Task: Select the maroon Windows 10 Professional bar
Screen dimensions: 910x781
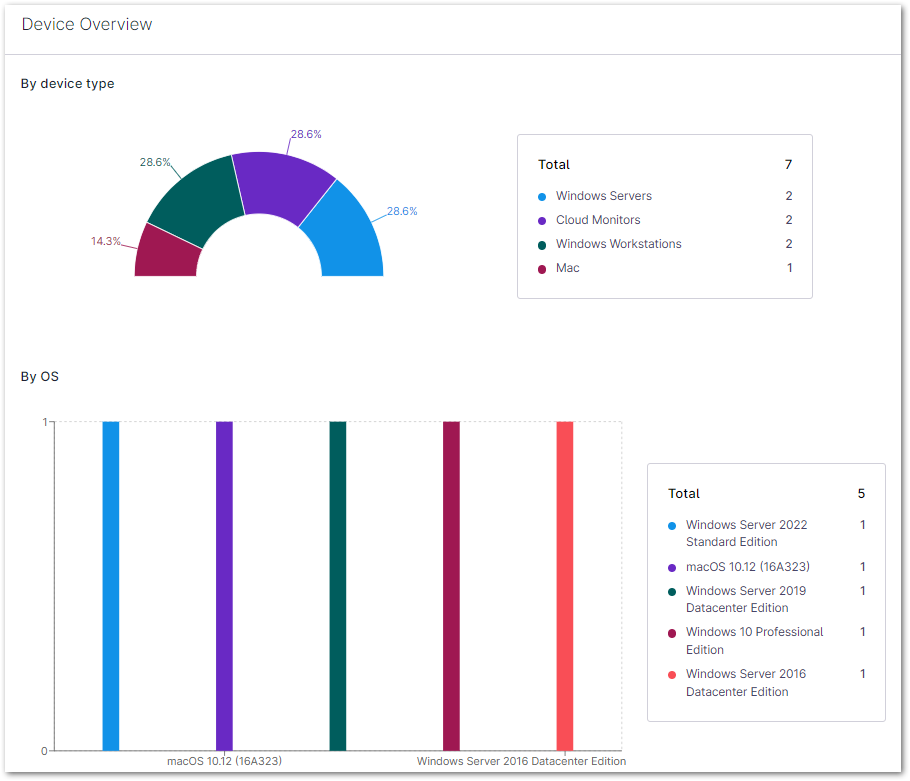Action: click(451, 585)
